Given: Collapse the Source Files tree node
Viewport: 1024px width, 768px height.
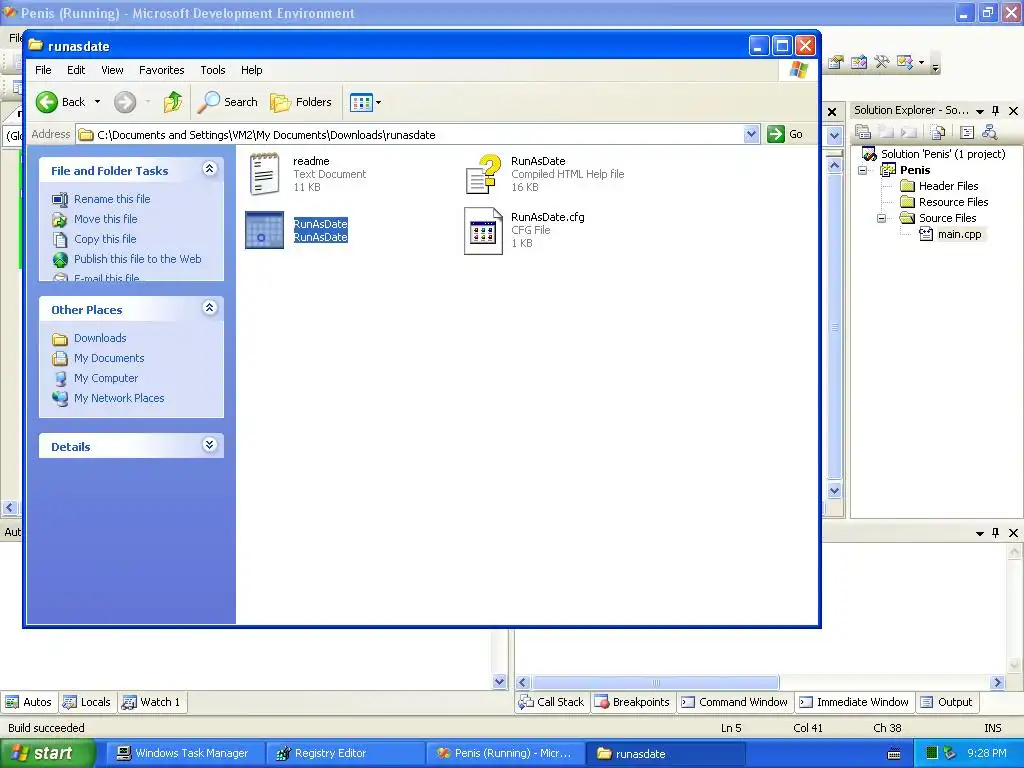Looking at the screenshot, I should coord(881,218).
